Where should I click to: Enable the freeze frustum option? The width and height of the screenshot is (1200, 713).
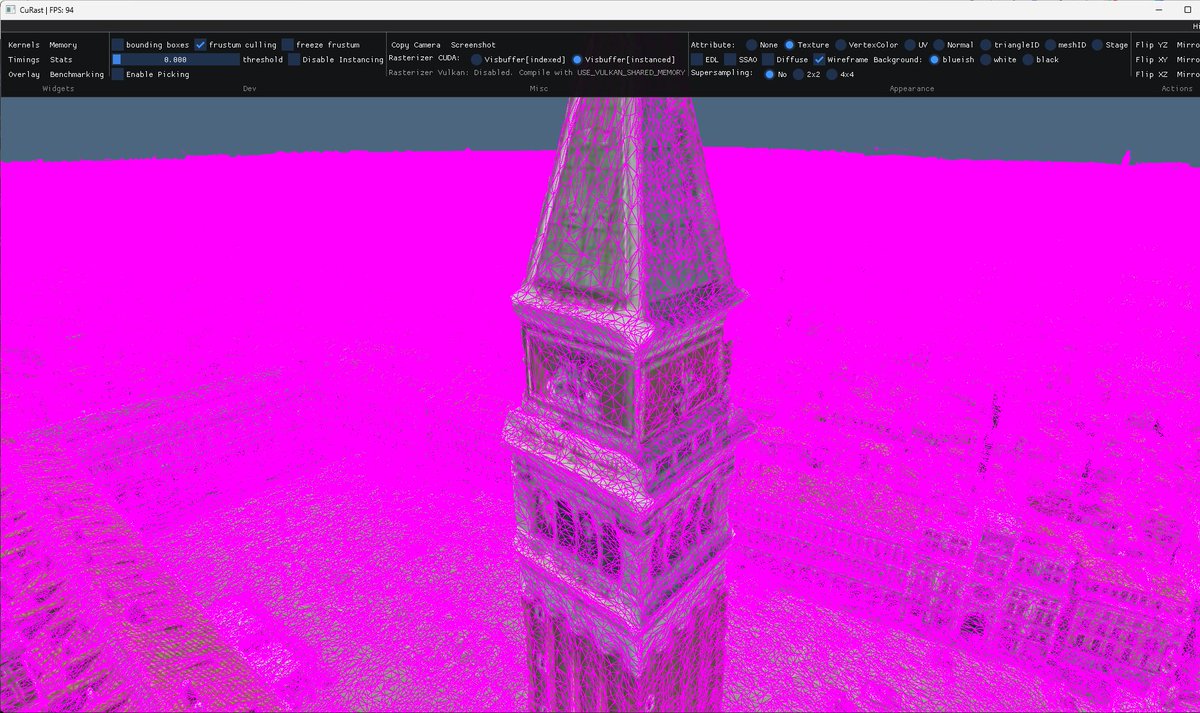coord(288,44)
